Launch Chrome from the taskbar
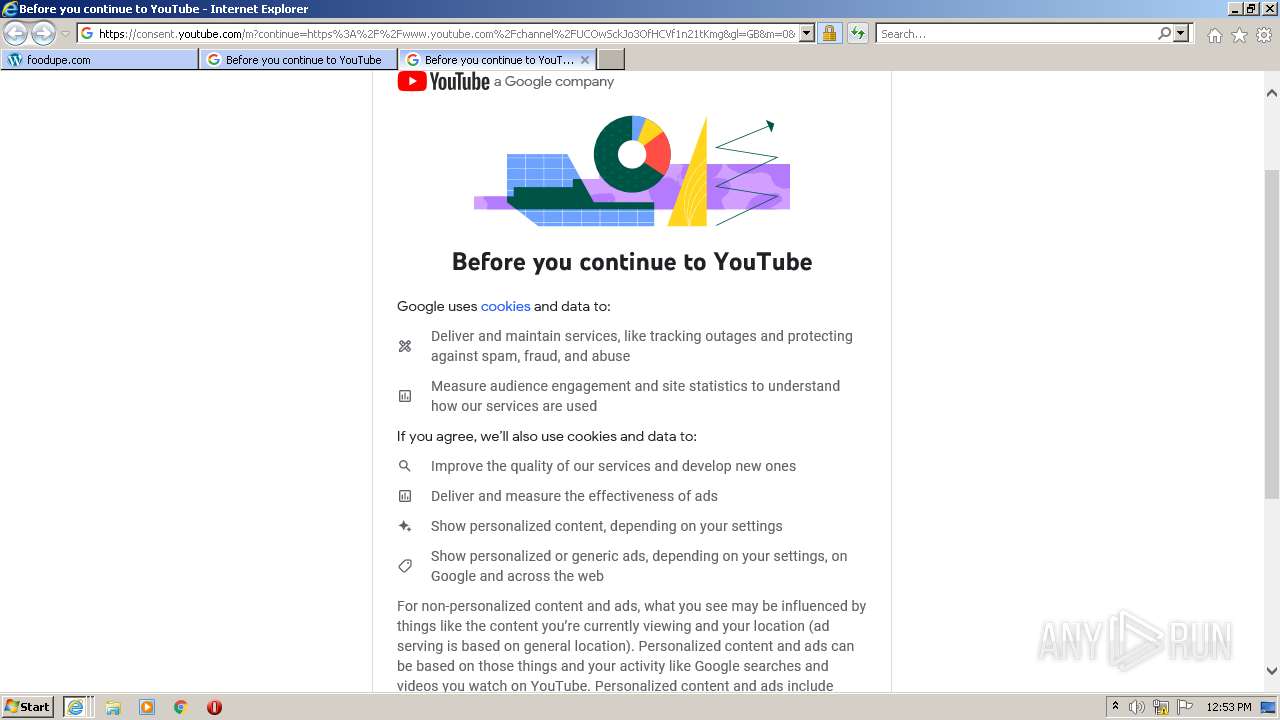Screen dimensions: 1280x720 (181, 707)
